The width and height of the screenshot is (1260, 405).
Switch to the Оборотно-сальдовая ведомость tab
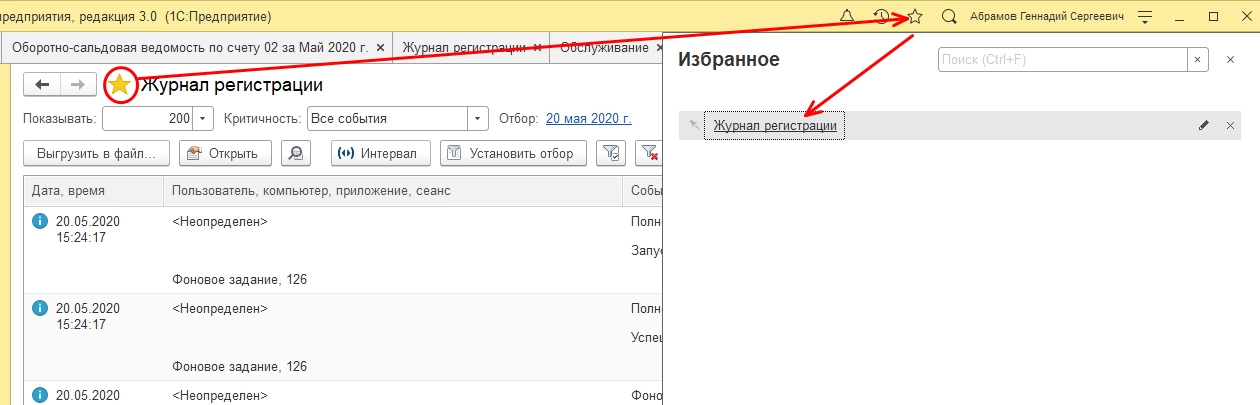[x=190, y=47]
